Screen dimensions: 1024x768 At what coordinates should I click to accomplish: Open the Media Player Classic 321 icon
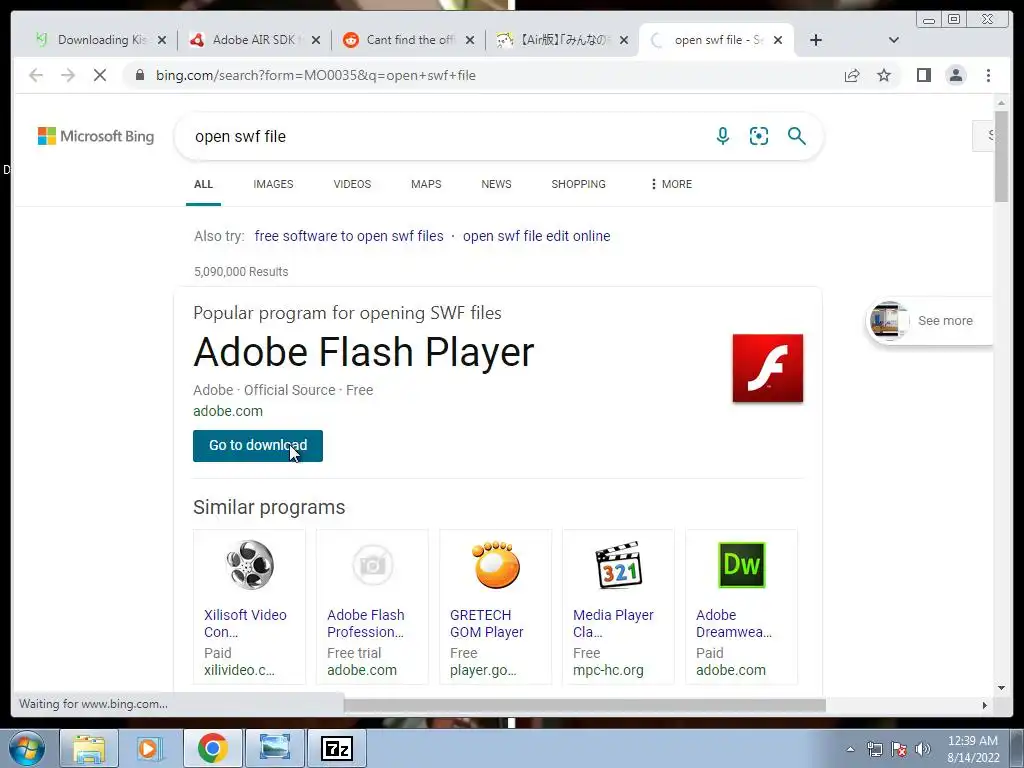(618, 565)
